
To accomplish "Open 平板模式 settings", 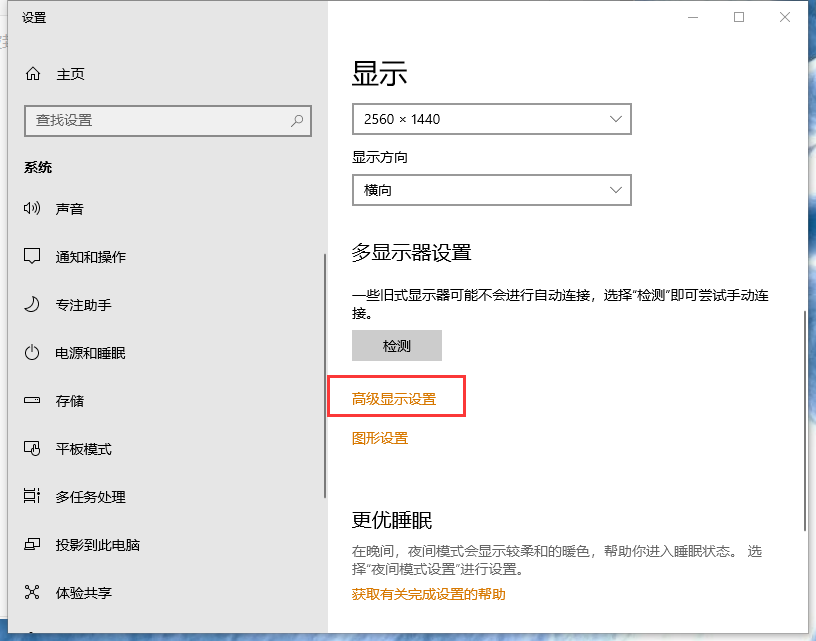I will [83, 448].
